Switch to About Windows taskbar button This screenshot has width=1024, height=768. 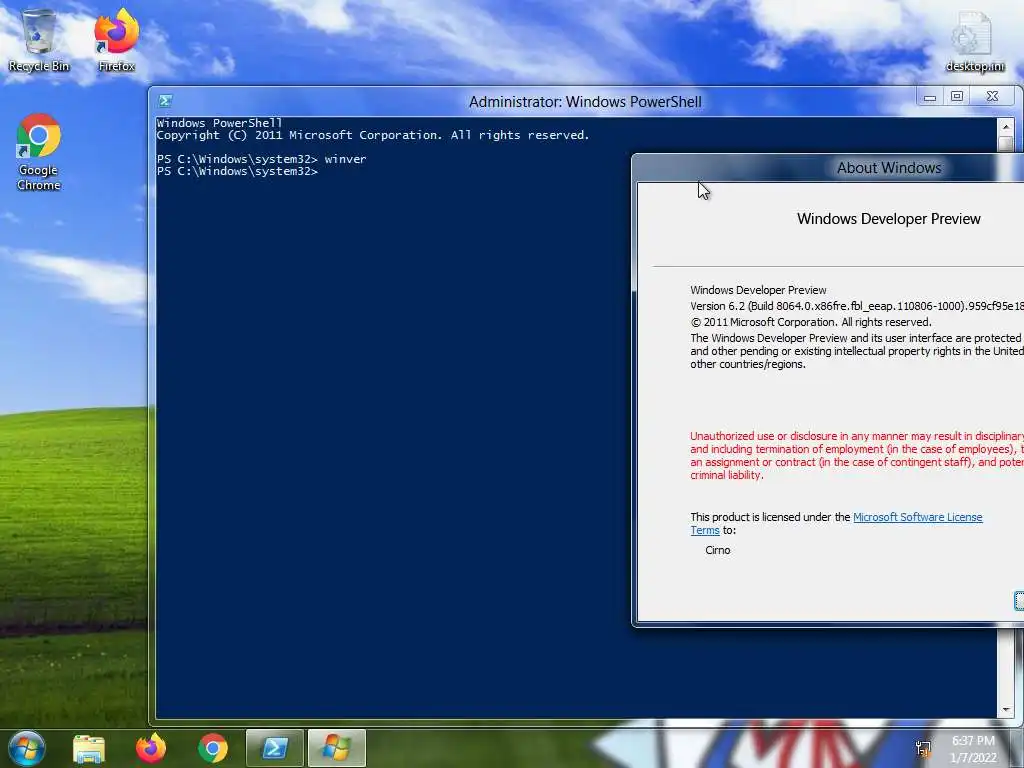(x=336, y=748)
